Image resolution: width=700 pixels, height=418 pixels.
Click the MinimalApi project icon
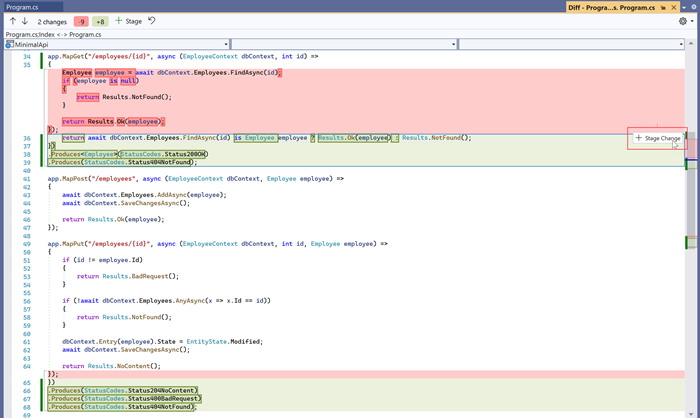pyautogui.click(x=9, y=44)
